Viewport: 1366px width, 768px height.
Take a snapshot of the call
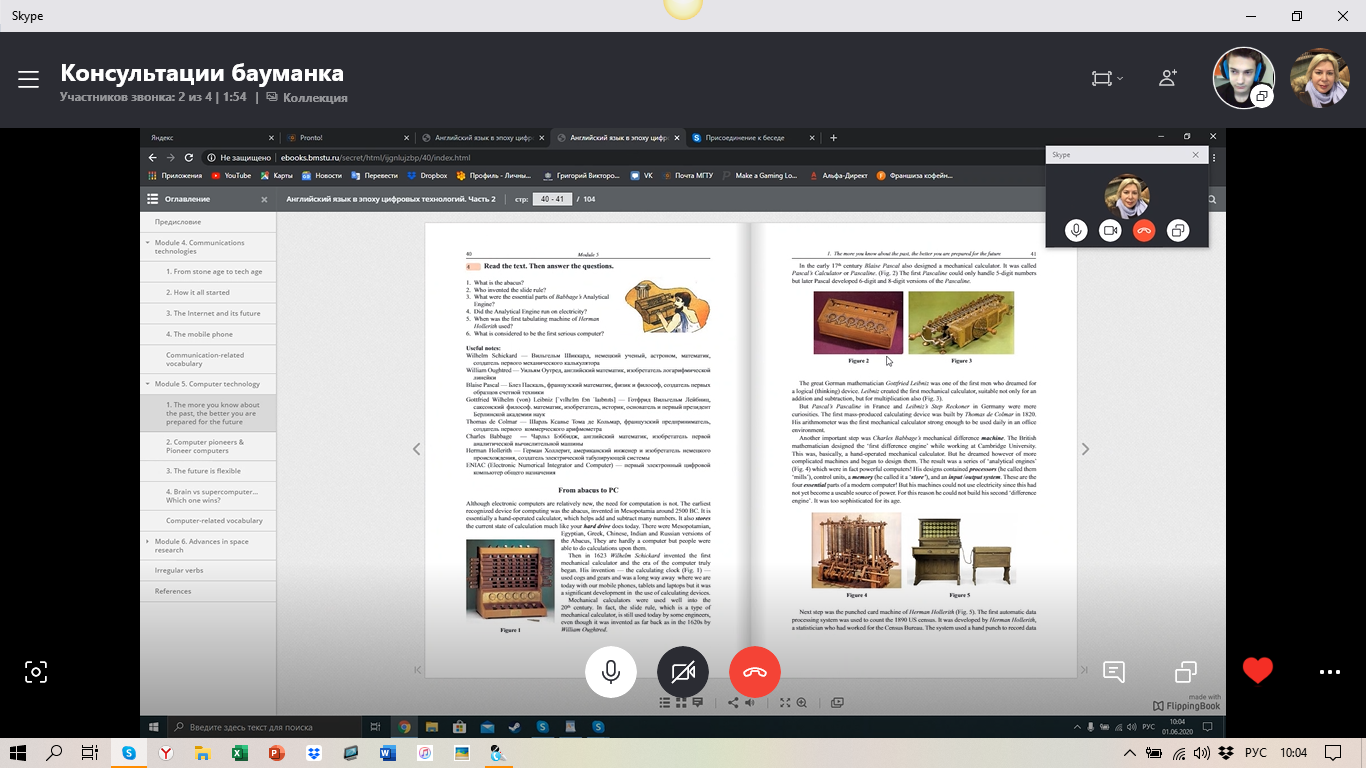36,671
